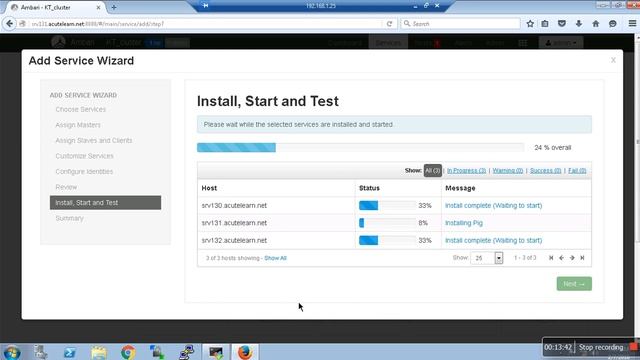Click host name srv132.acutelearn.net

[x=234, y=240]
